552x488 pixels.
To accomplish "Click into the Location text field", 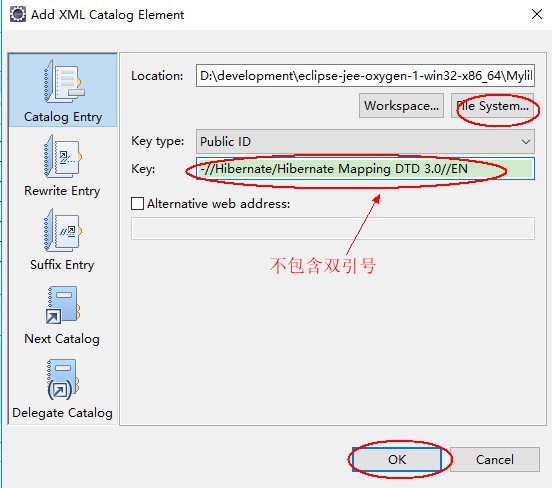I will click(x=365, y=75).
